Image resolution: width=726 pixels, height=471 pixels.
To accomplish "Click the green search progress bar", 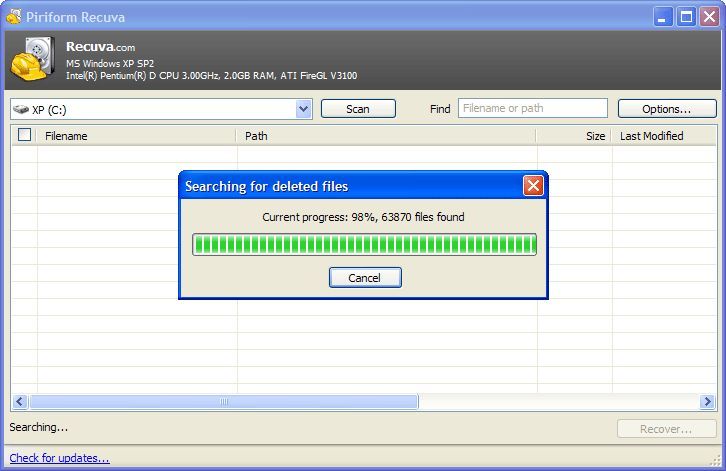I will click(364, 245).
